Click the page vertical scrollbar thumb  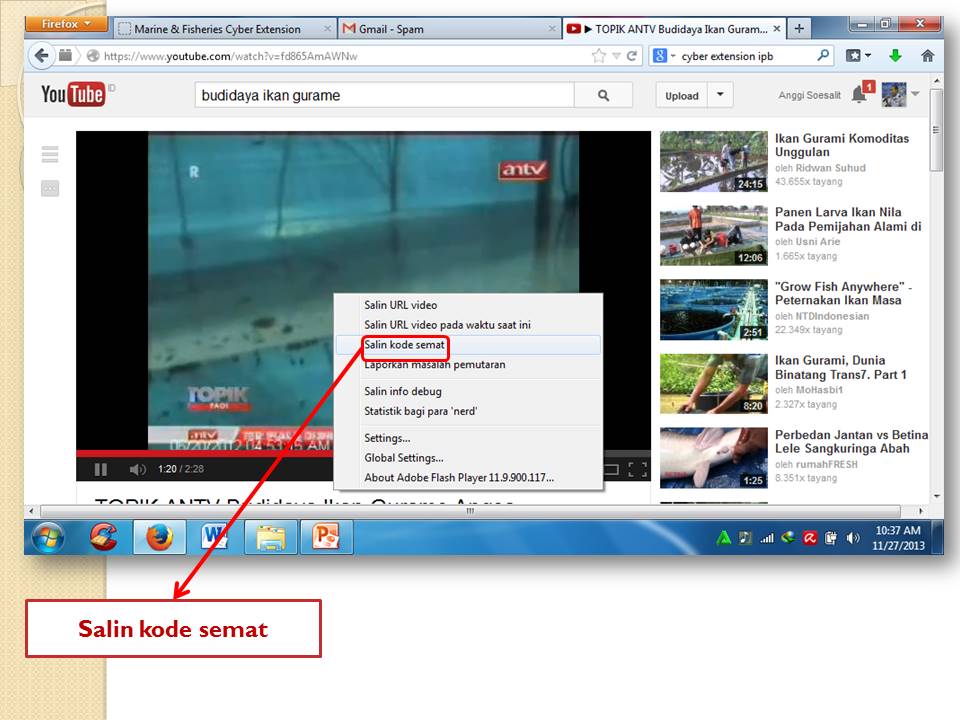click(936, 130)
